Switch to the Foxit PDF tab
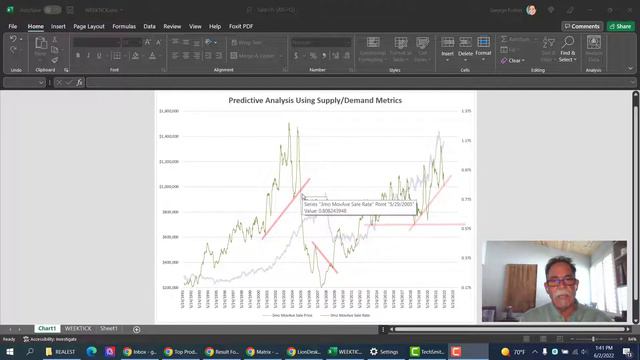640x360 pixels. 241,27
